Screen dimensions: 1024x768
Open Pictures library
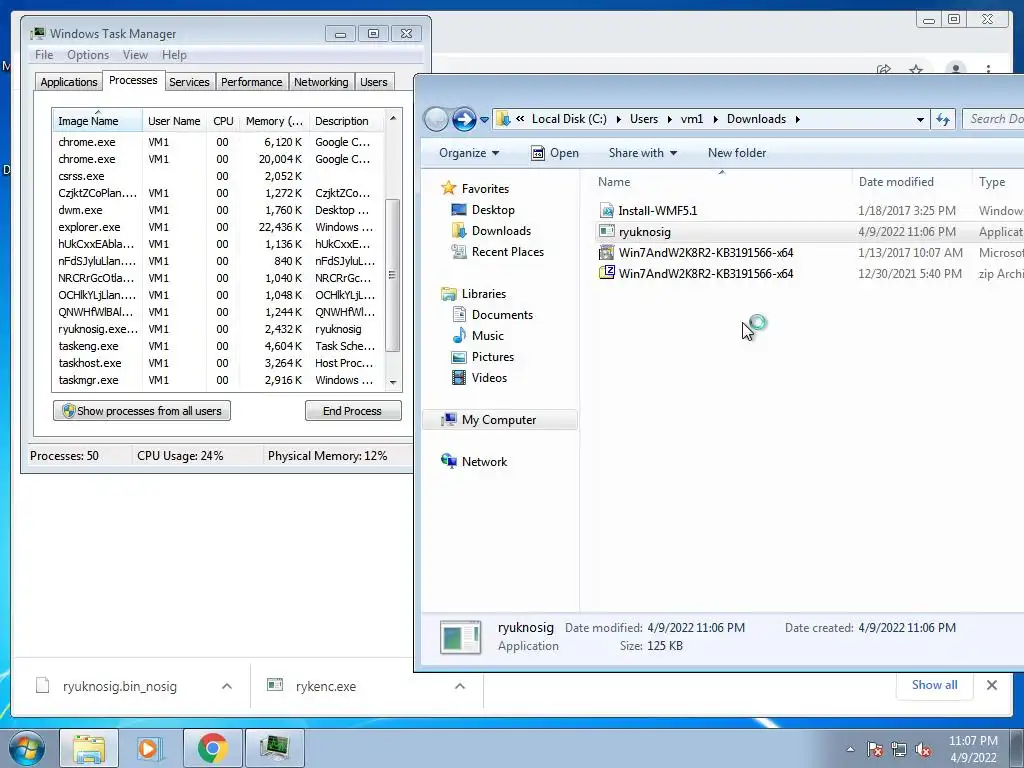[492, 357]
